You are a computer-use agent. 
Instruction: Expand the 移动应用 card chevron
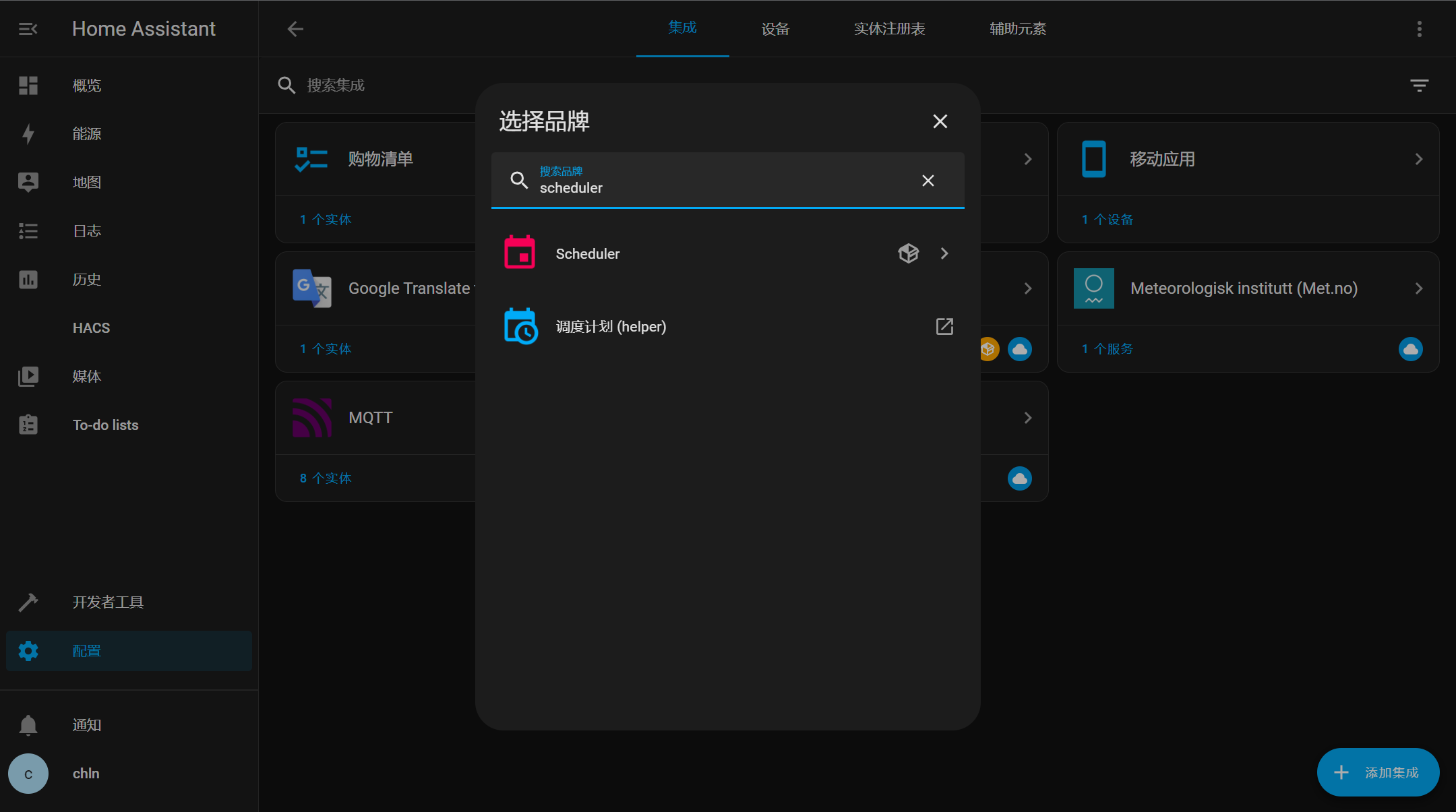point(1418,159)
